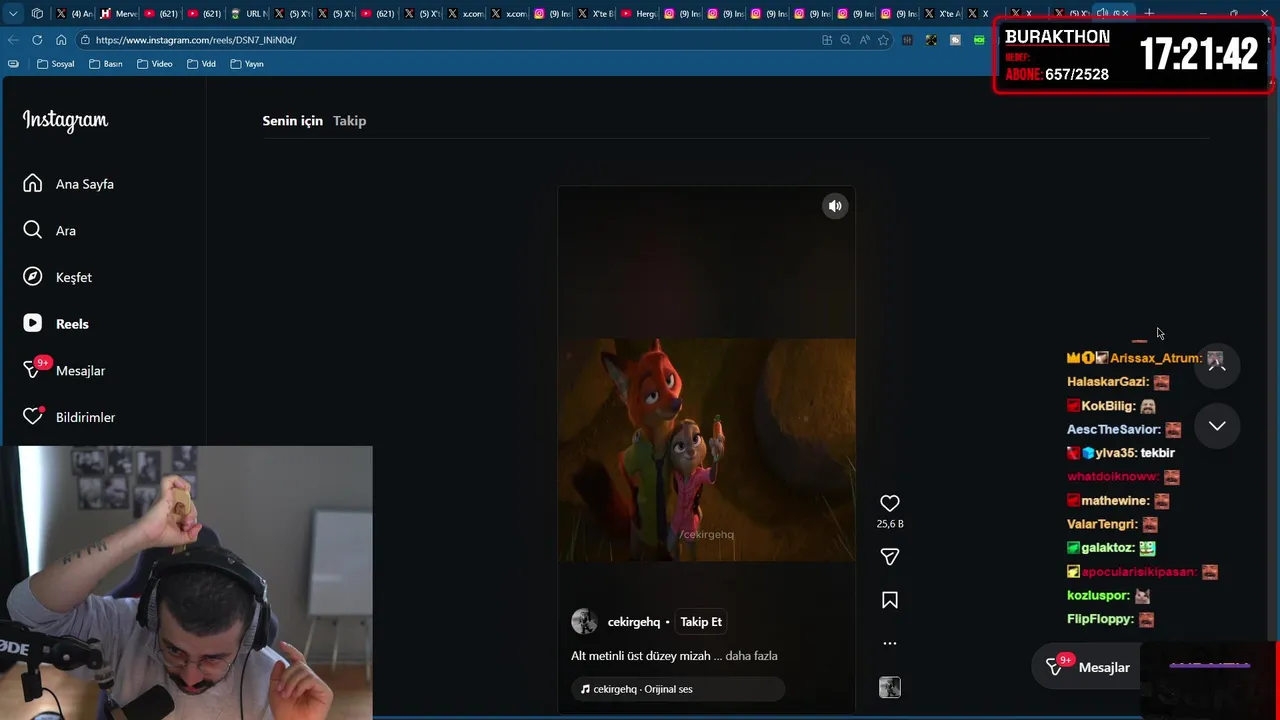Mute reel audio with speaker icon
This screenshot has height=720, width=1280.
[x=835, y=206]
